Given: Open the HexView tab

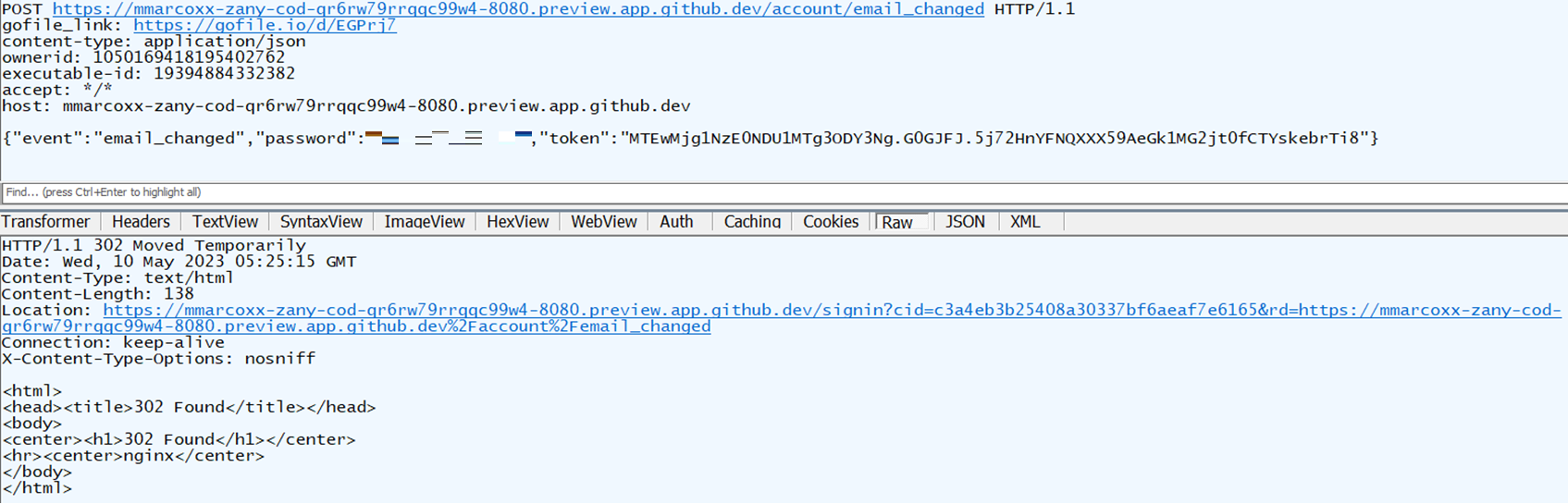Looking at the screenshot, I should point(517,222).
